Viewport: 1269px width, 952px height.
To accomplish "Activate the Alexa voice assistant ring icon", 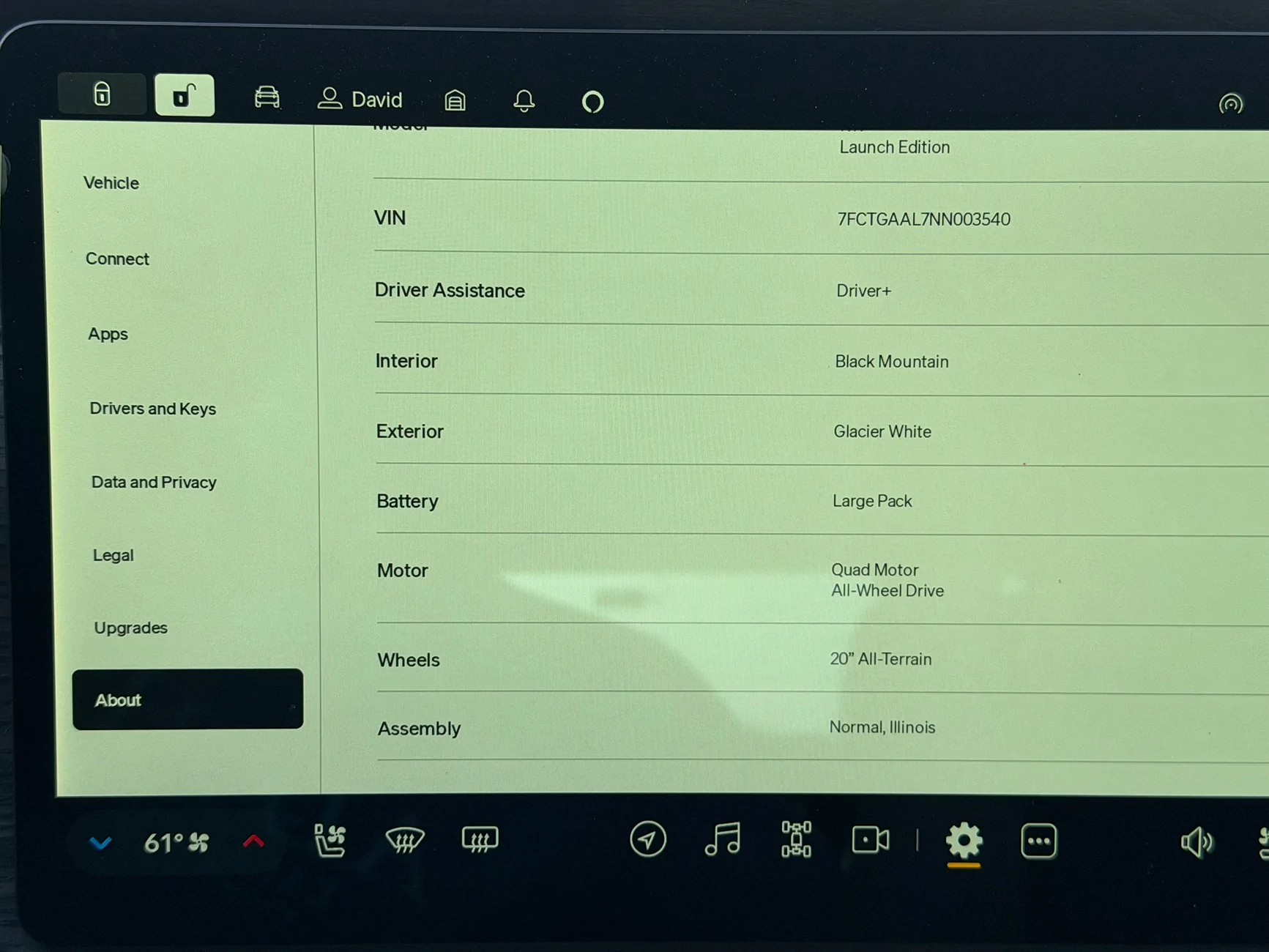I will 592,102.
